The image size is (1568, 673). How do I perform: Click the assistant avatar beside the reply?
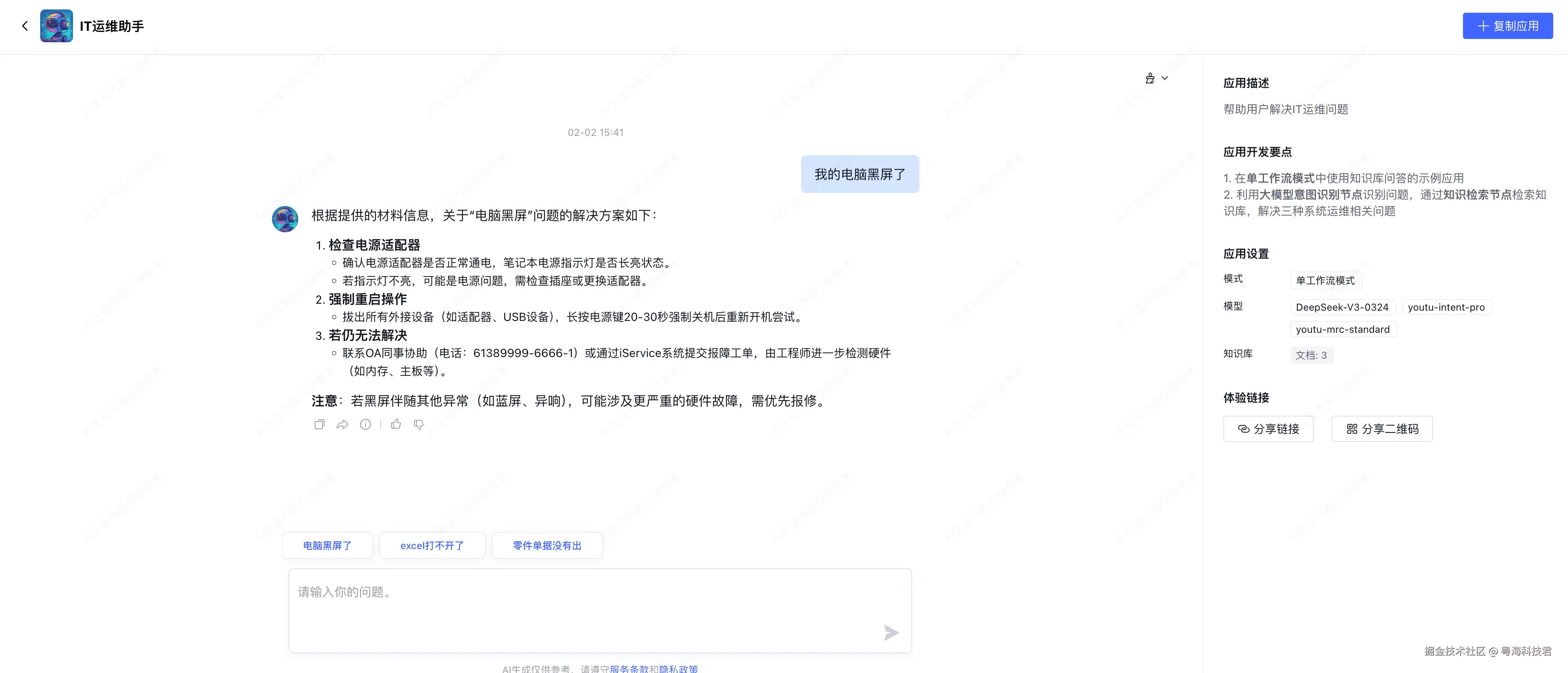pos(285,219)
